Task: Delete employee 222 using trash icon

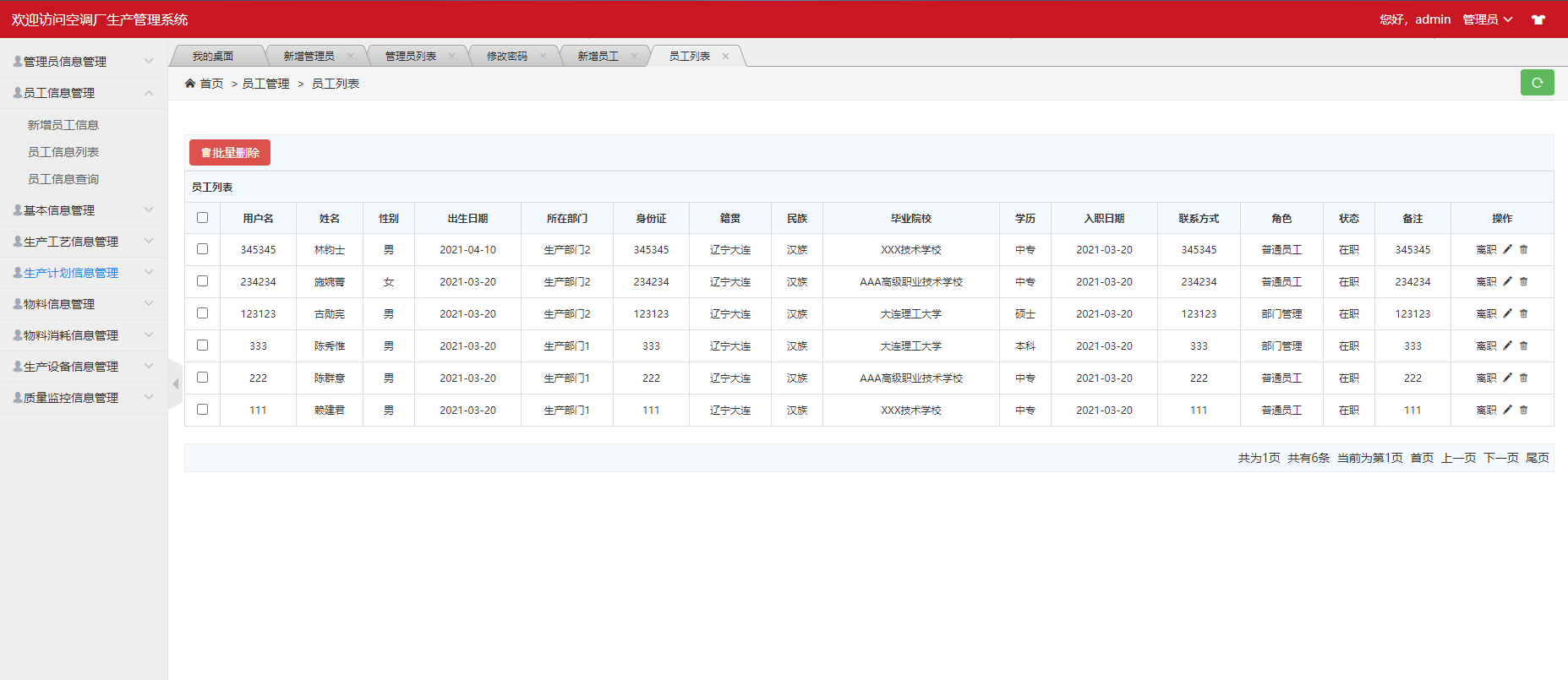Action: pos(1524,378)
